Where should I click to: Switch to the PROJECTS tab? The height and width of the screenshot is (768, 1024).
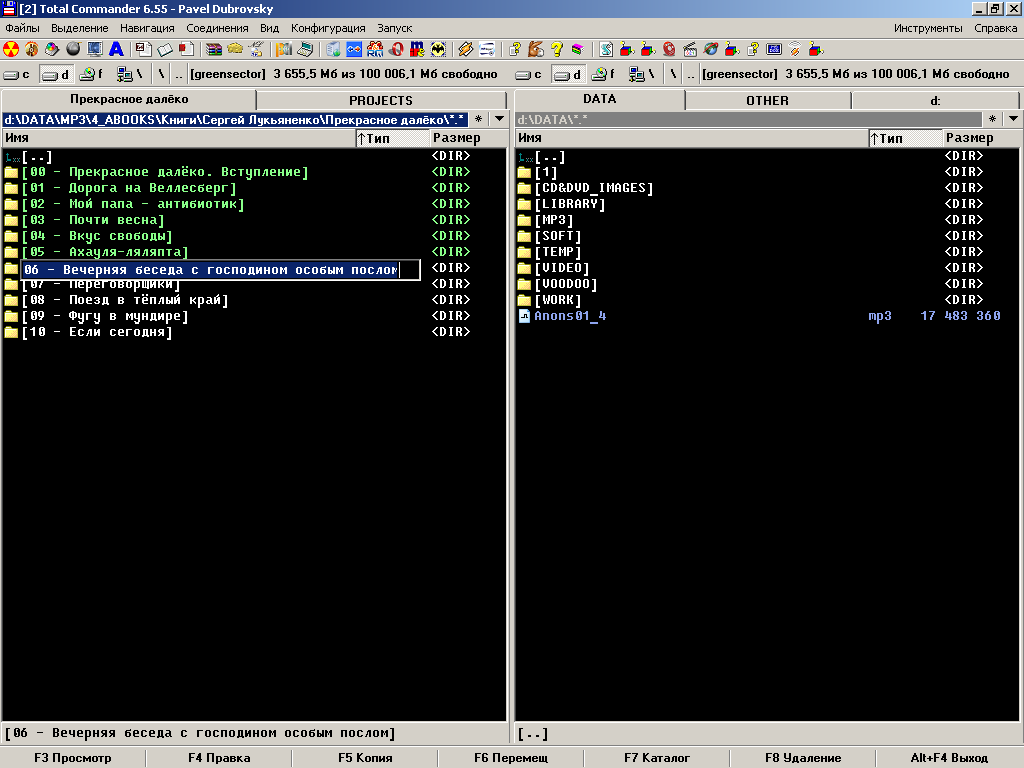pos(381,101)
